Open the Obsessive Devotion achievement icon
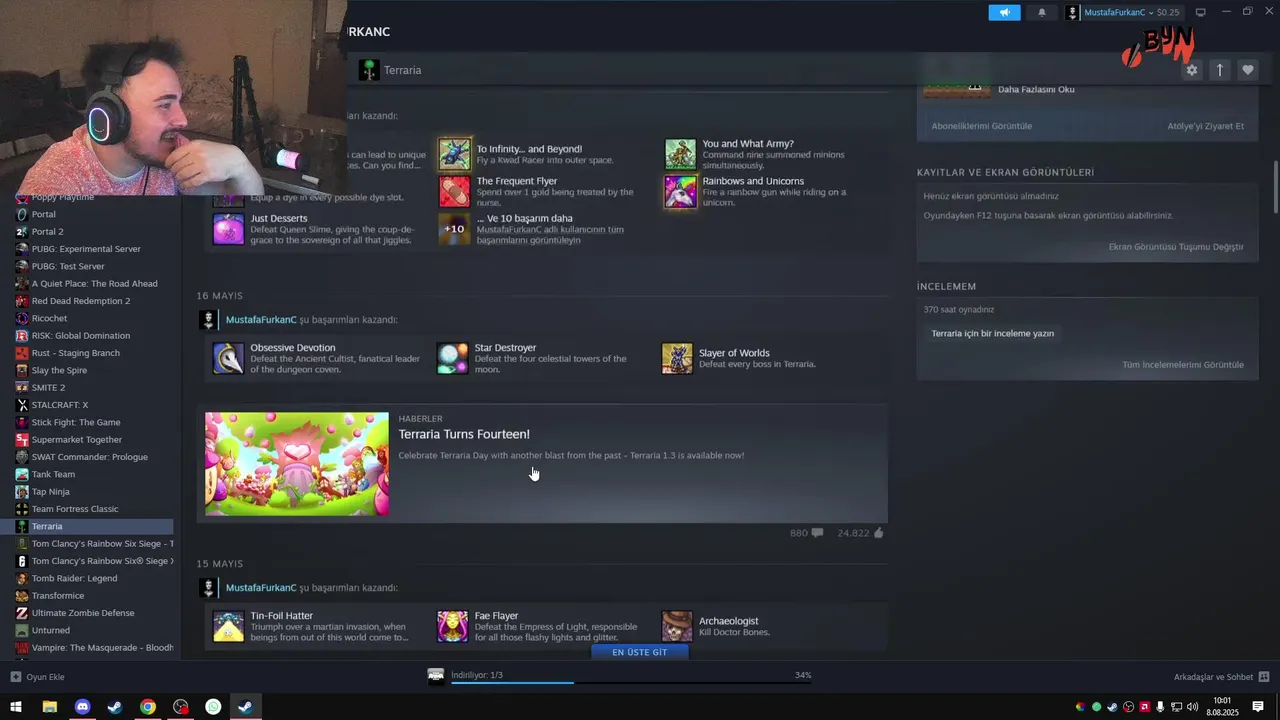This screenshot has height=720, width=1280. click(x=228, y=358)
